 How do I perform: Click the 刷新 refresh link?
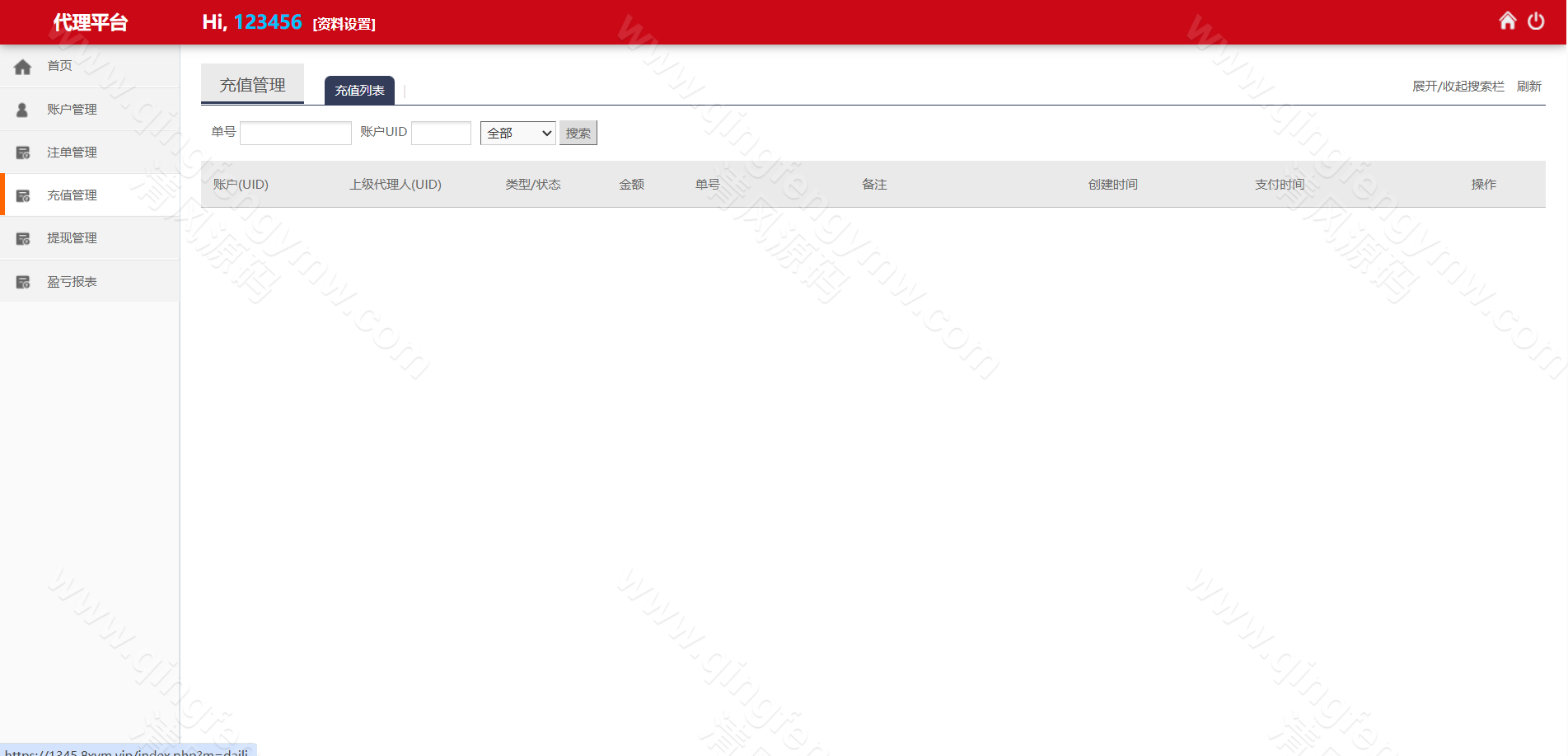[1528, 87]
